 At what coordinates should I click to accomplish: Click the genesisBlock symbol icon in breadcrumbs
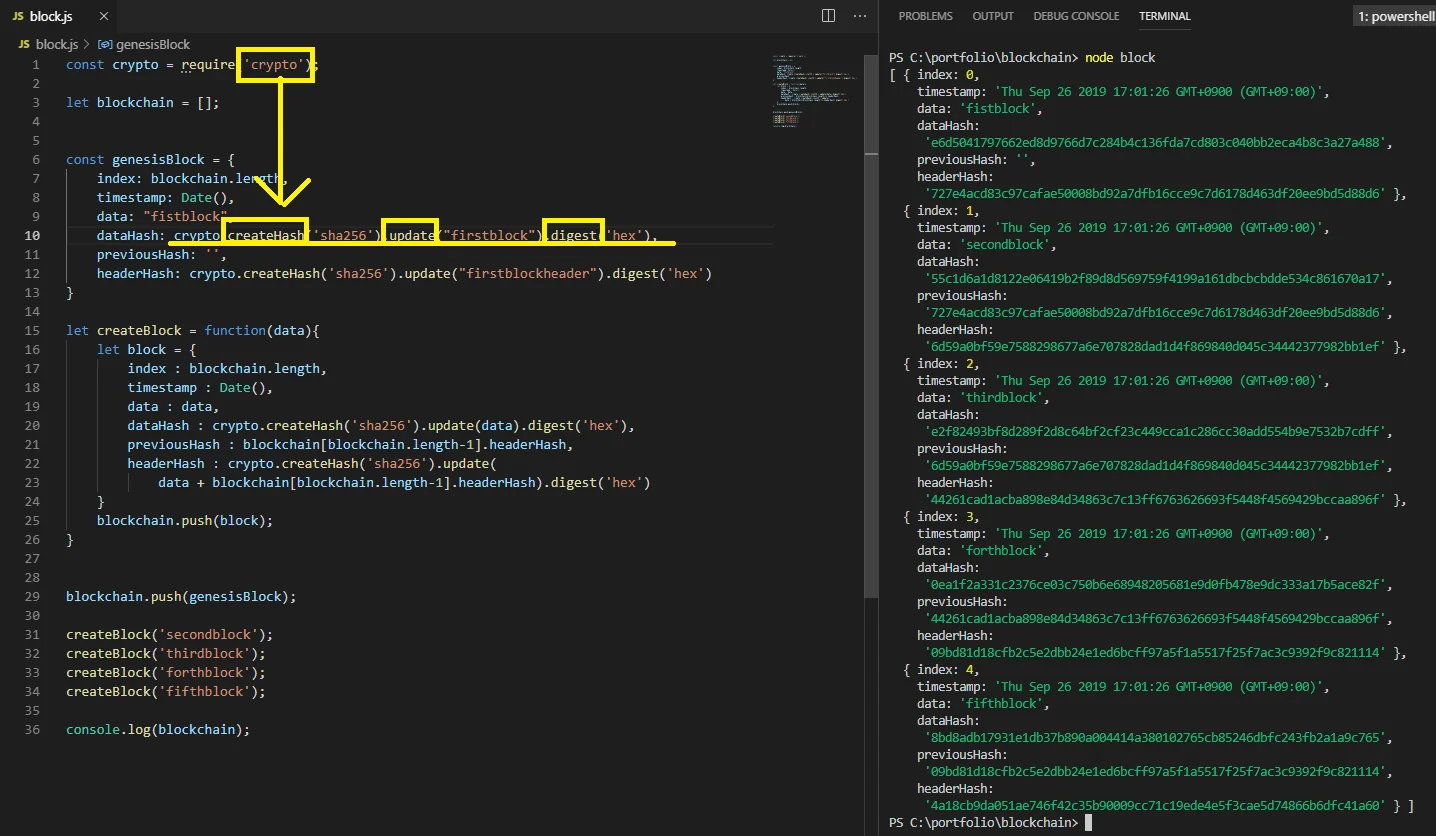pos(105,45)
